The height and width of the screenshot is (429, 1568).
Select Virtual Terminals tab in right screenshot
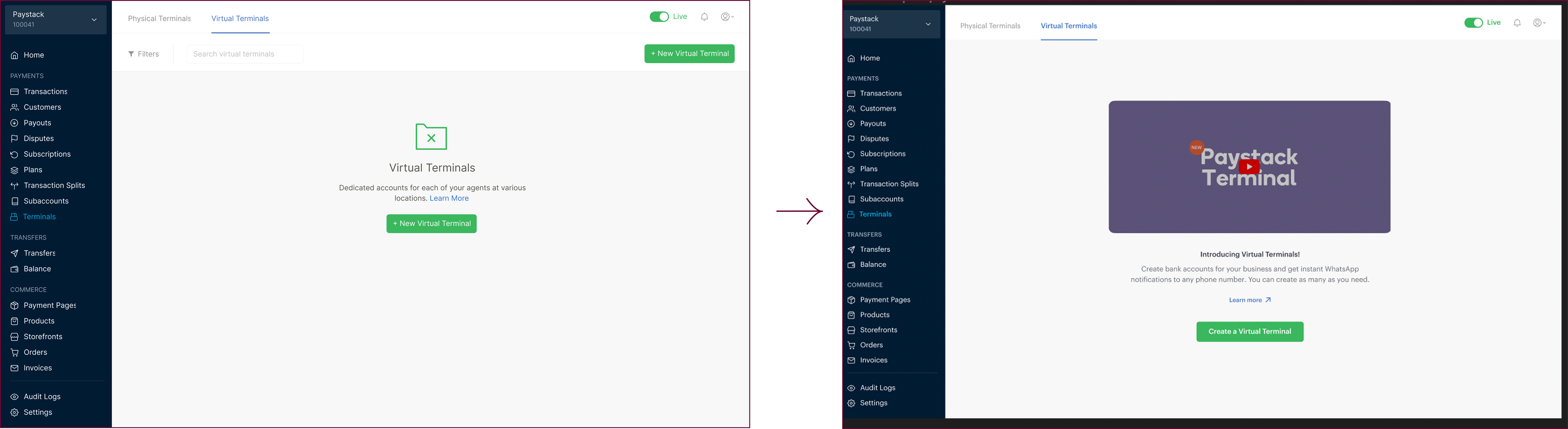(x=1069, y=26)
